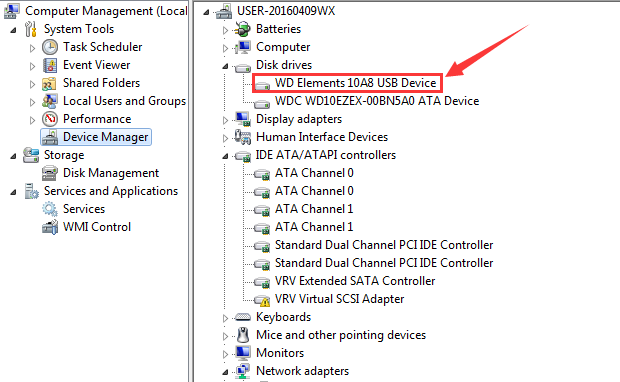
Task: Click the Disk Management icon
Action: coord(50,173)
